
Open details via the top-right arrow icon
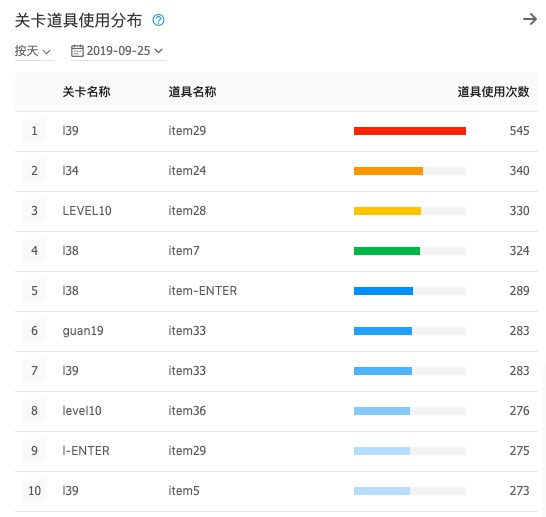coord(530,19)
